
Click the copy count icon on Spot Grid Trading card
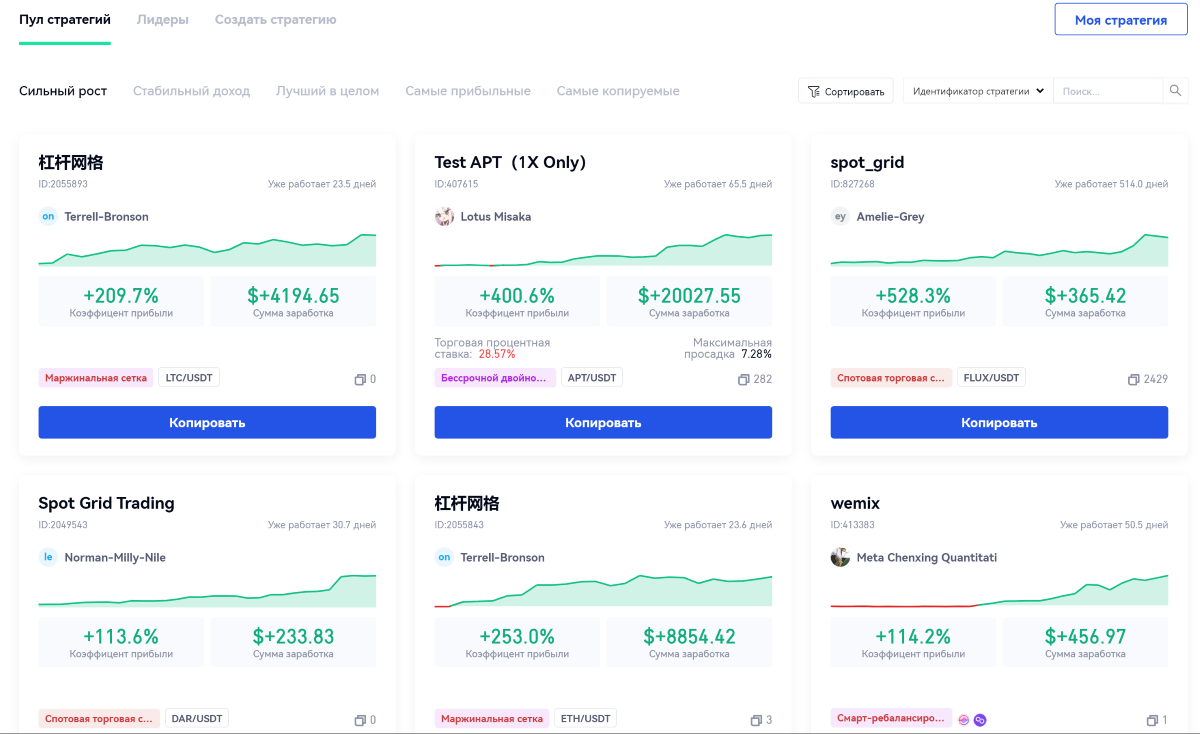coord(360,721)
